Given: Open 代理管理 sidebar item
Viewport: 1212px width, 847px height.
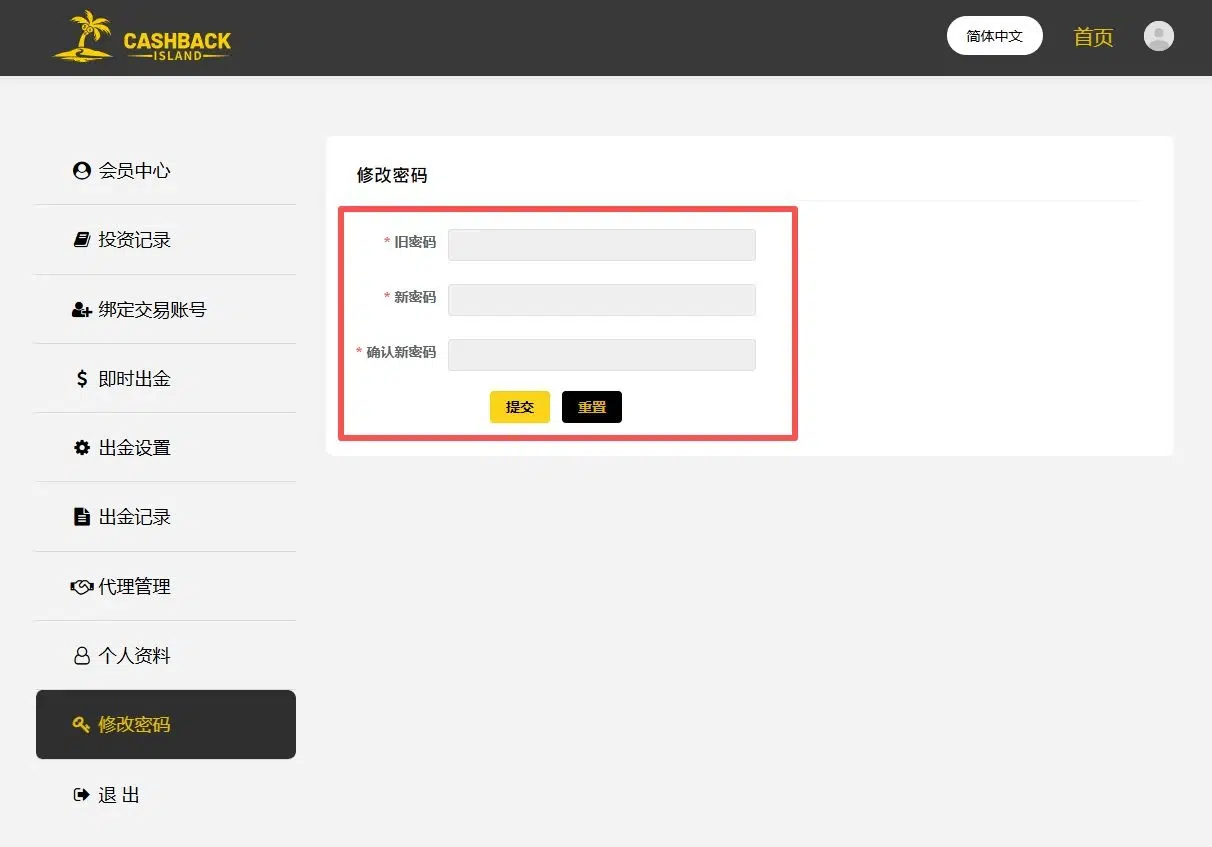Looking at the screenshot, I should [x=165, y=587].
